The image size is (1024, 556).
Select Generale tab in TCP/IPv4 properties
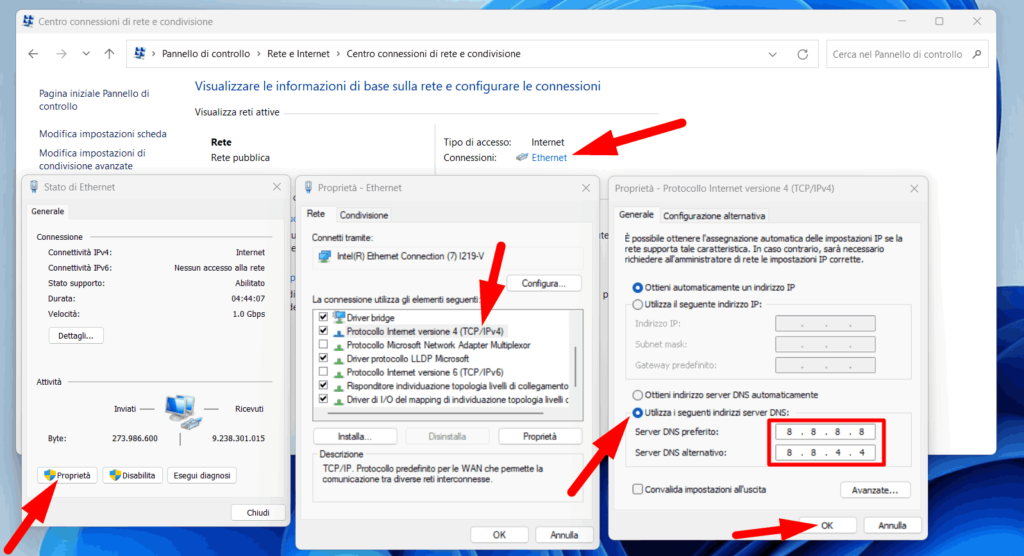636,214
